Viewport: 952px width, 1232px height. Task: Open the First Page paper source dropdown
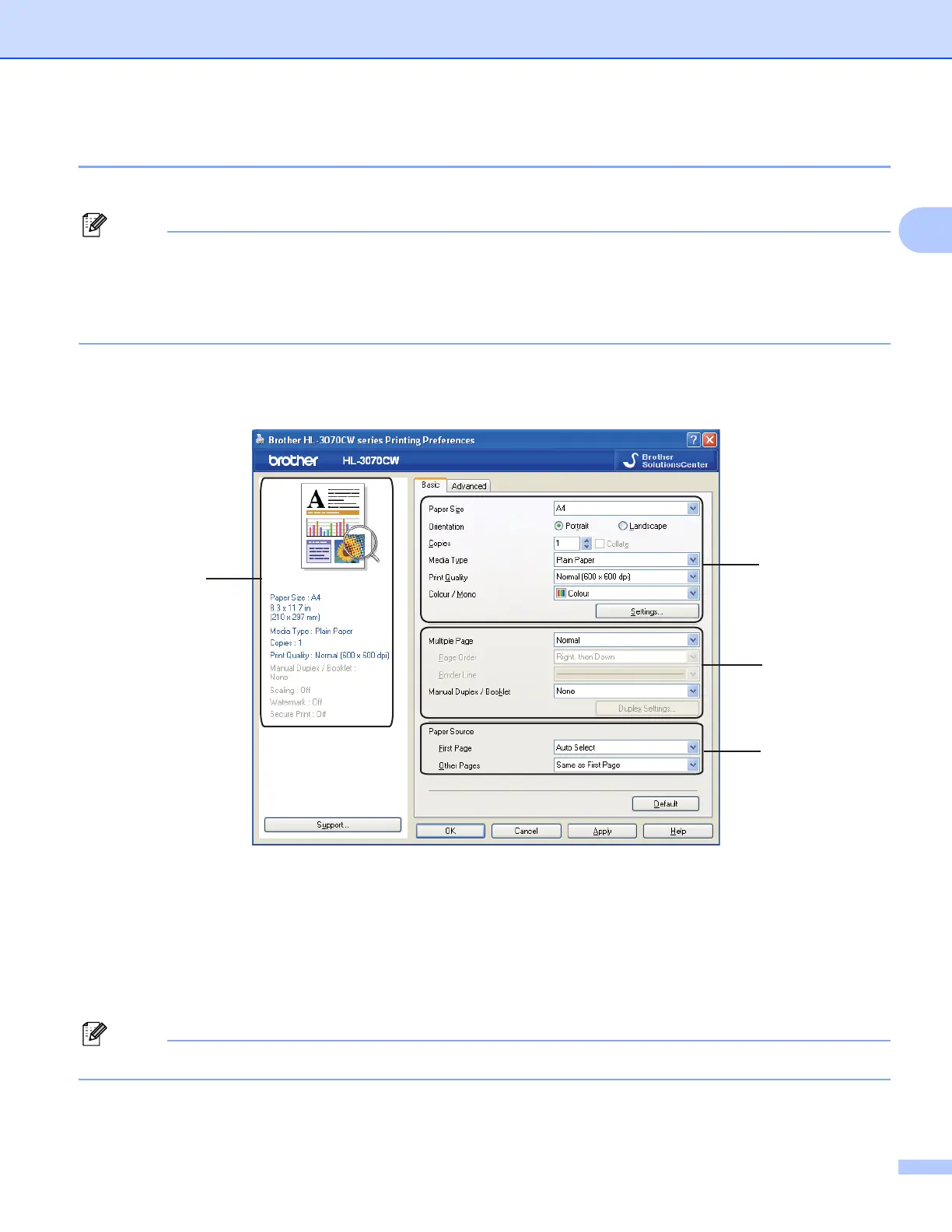tap(626, 747)
